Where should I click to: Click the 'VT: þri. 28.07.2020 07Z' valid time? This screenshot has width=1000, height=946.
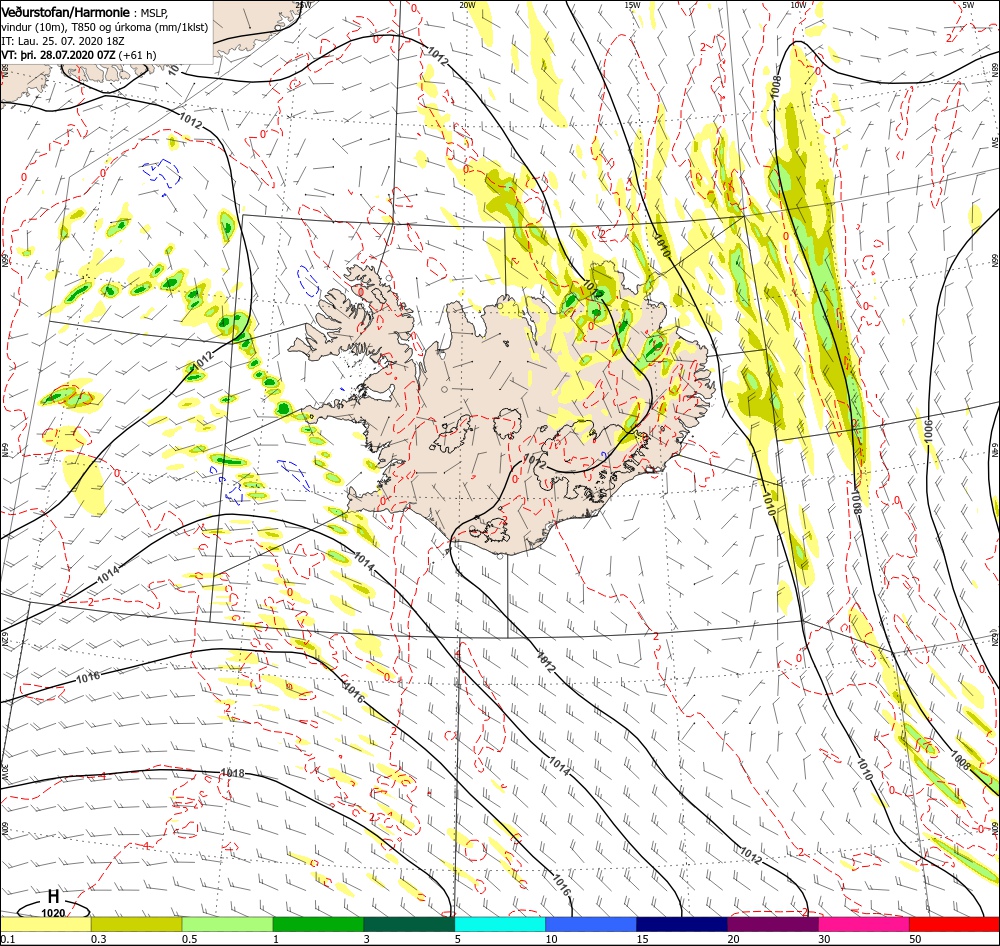point(58,55)
